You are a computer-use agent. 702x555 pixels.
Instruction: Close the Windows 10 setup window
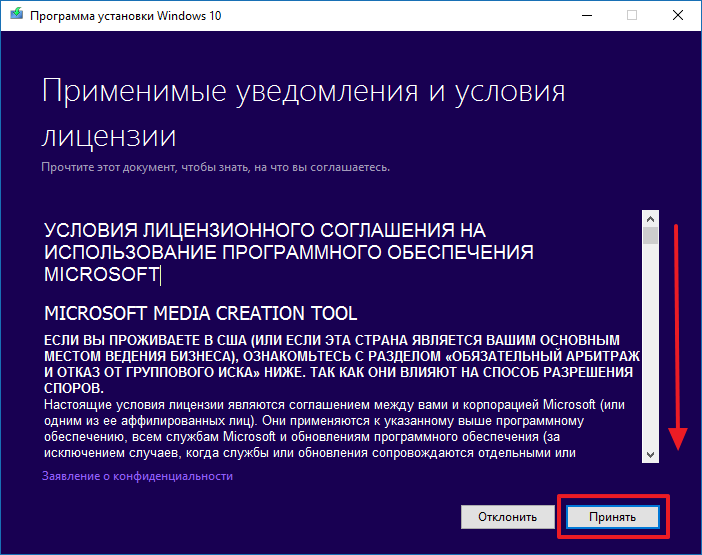tap(678, 15)
